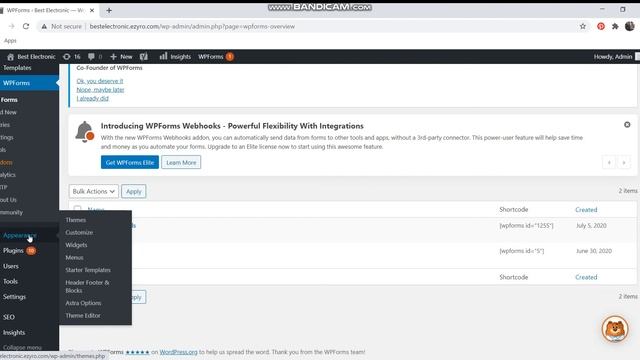The height and width of the screenshot is (360, 640).
Task: Click the Yoast SEO icon in the admin bar
Action: click(144, 56)
